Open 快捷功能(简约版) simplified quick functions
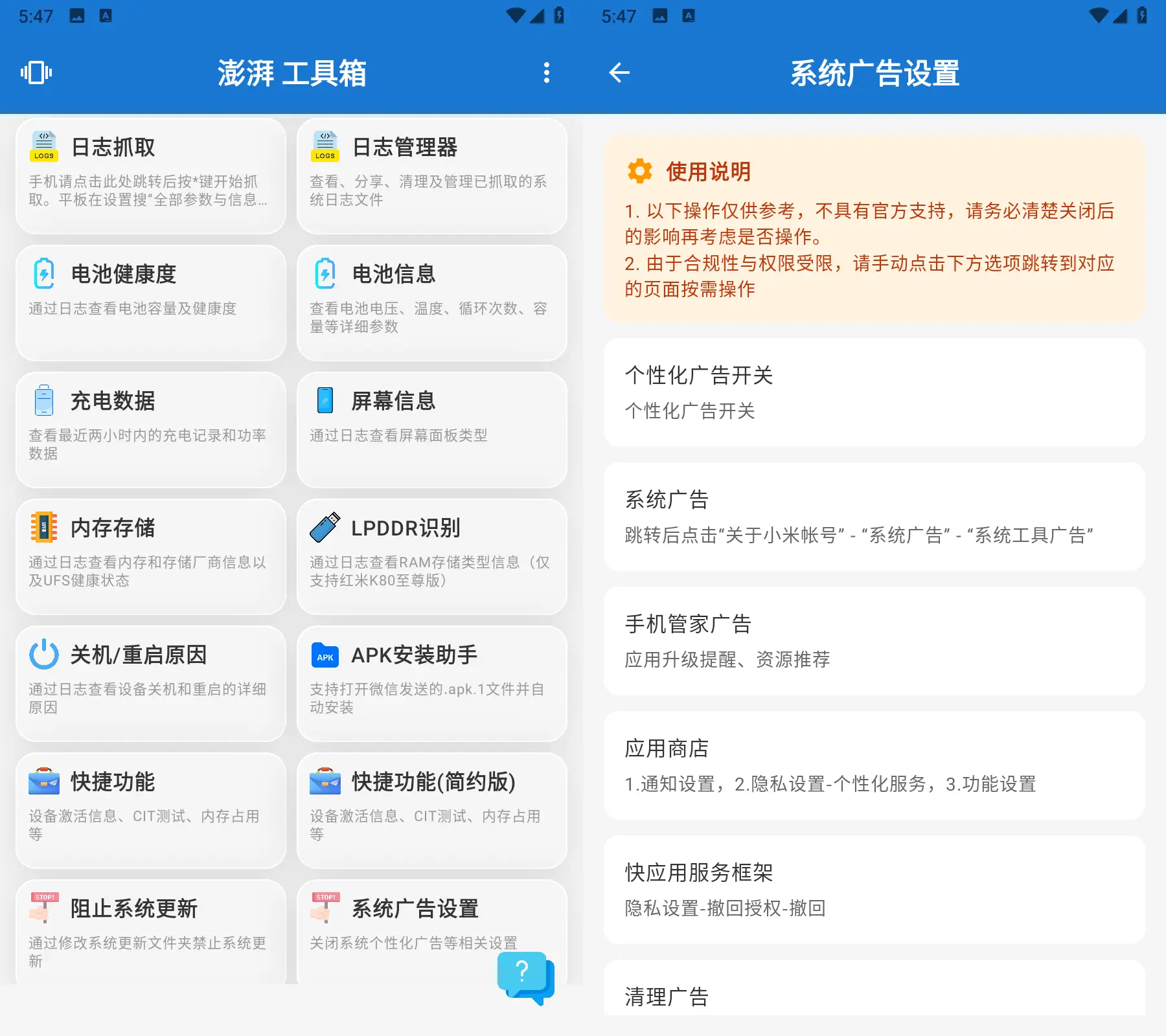1166x1036 pixels. coord(431,808)
